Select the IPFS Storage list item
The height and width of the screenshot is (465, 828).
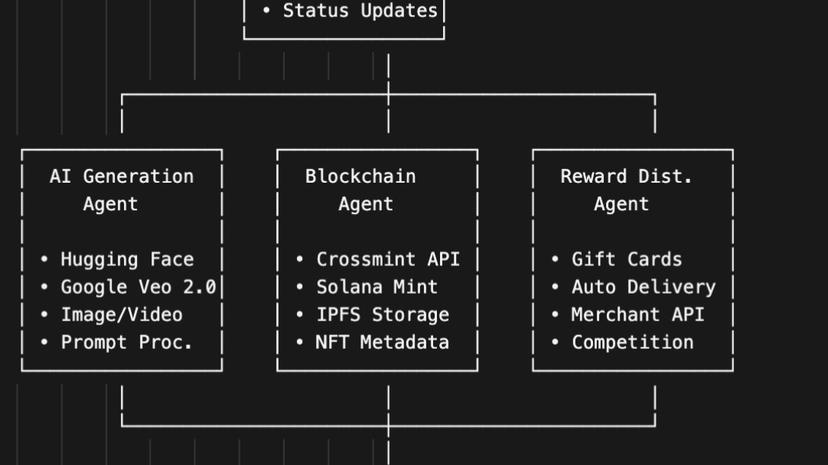383,314
